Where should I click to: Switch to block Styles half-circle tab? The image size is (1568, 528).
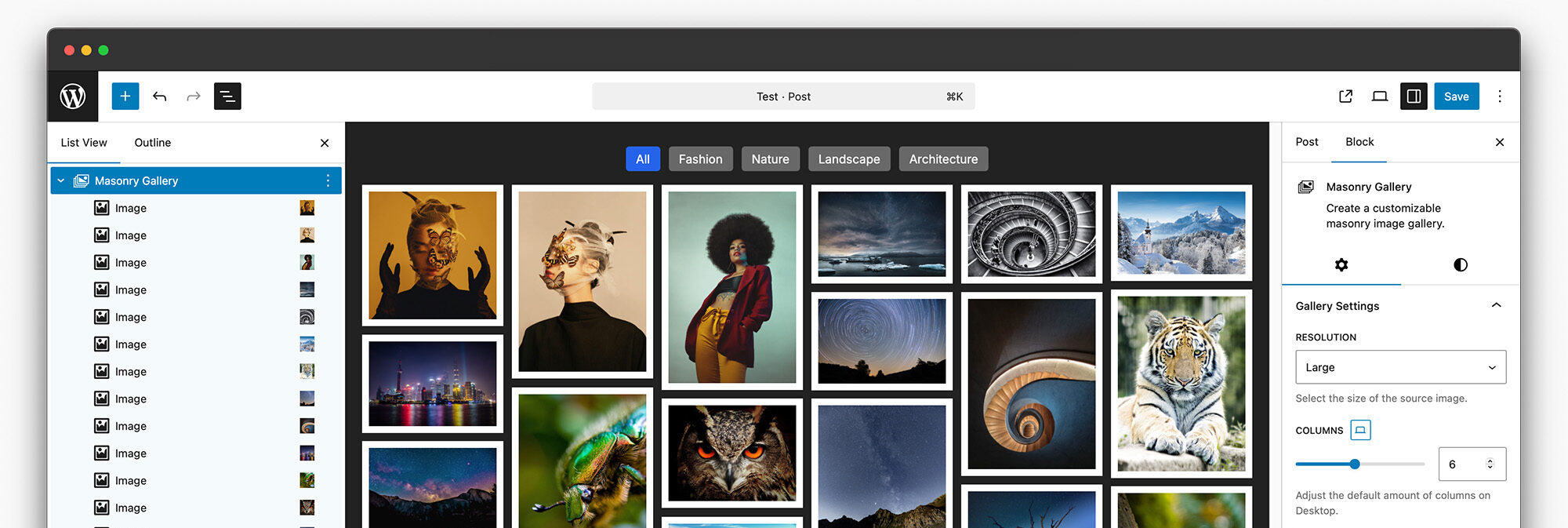coord(1460,265)
